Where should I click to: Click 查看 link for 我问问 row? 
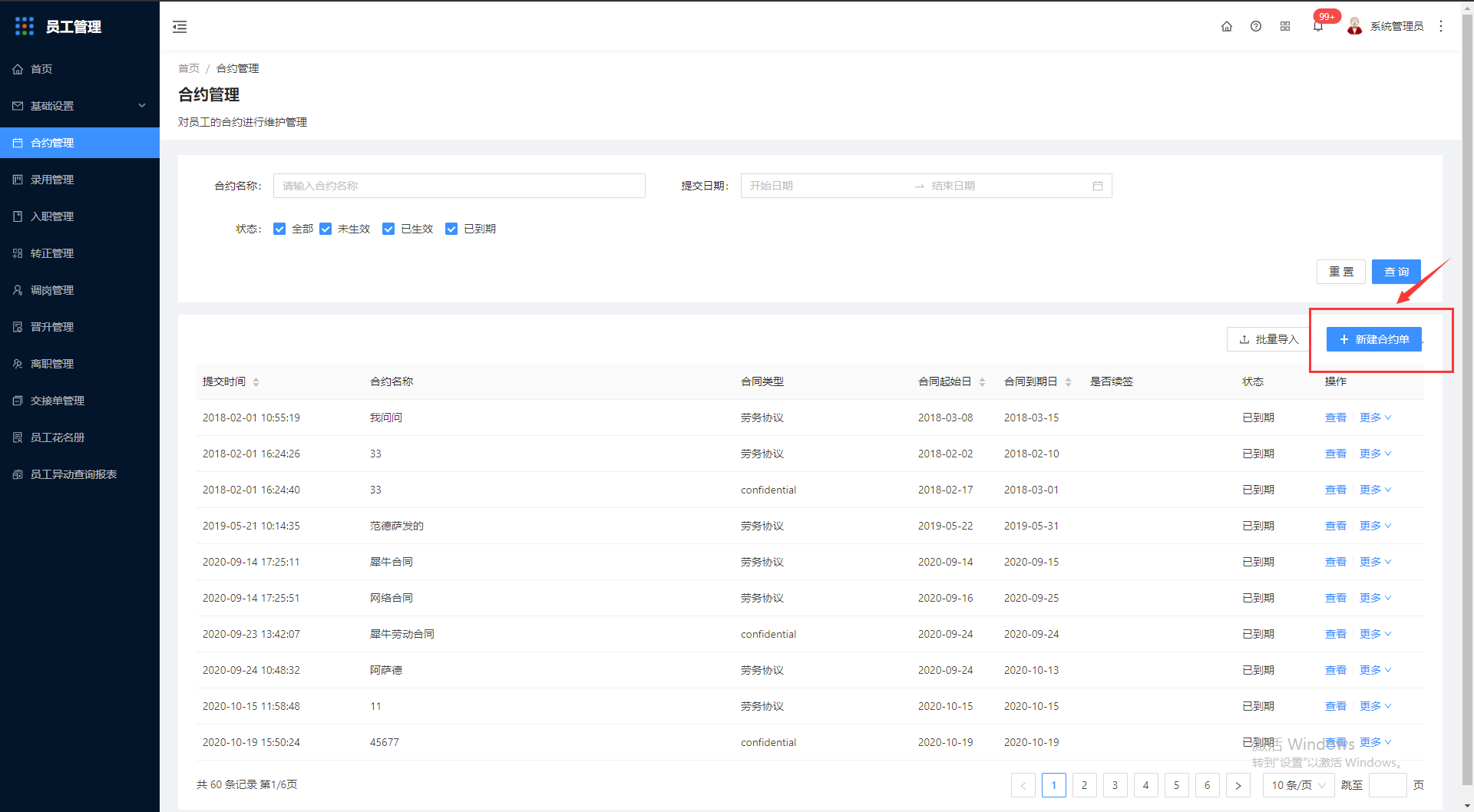[1336, 418]
